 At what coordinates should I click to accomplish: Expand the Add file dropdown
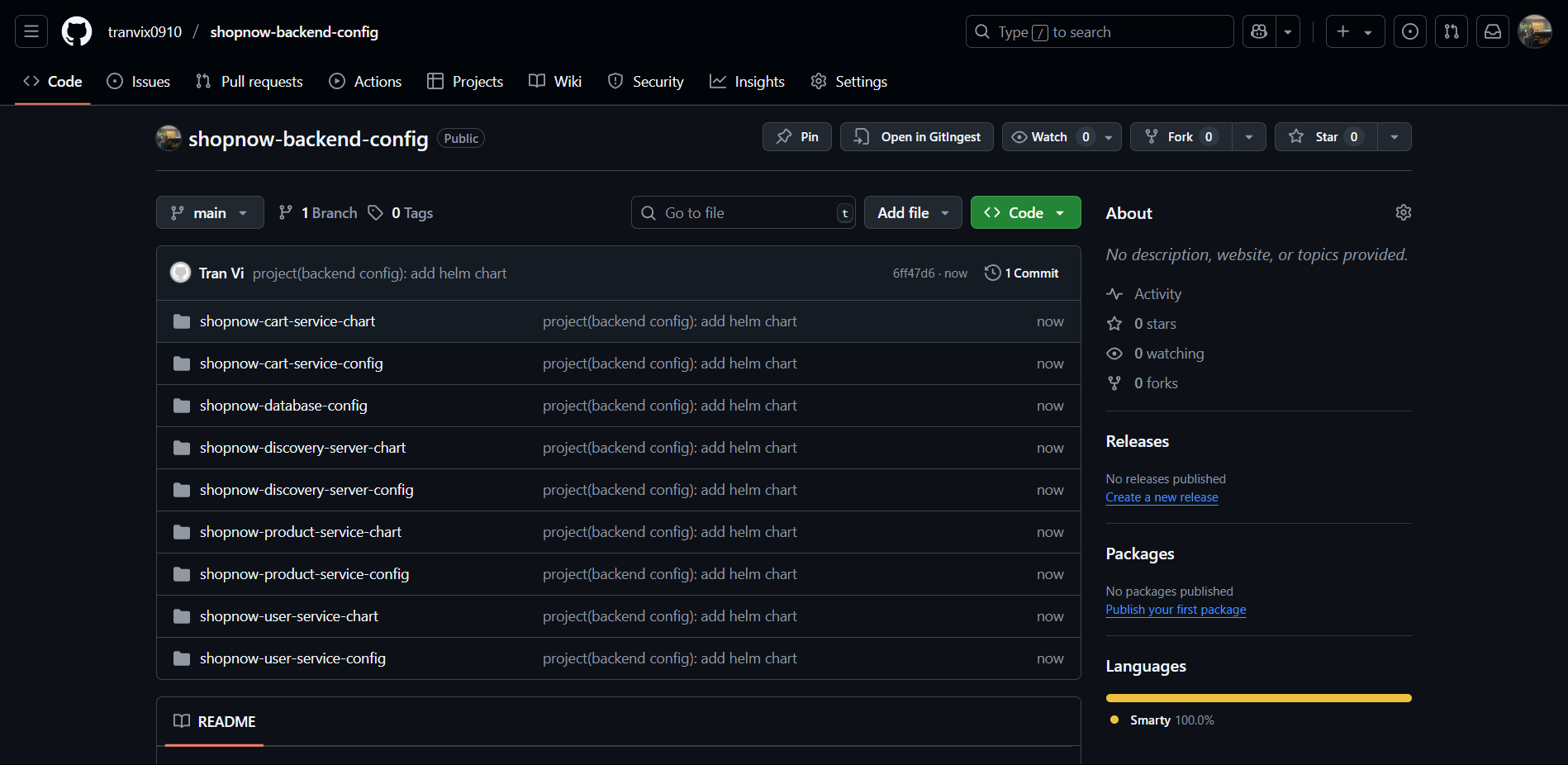tap(912, 212)
